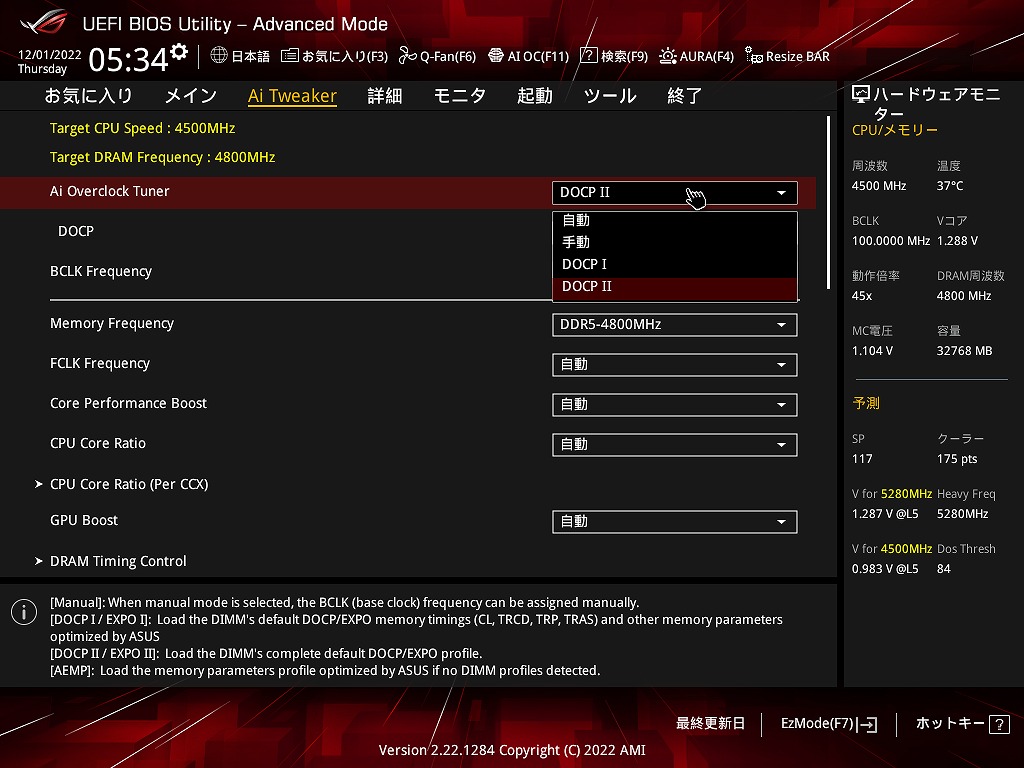Select the DOCP setting row

76,231
